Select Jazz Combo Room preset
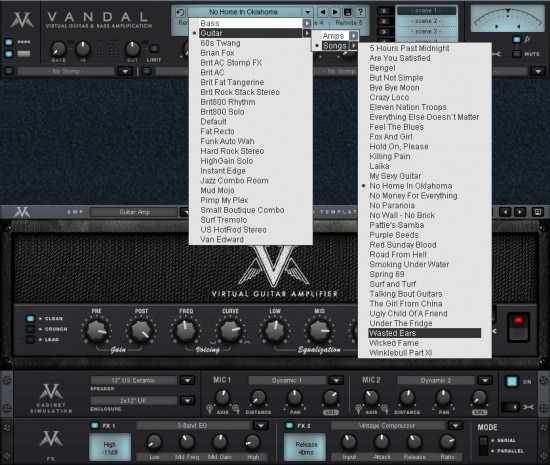550x465 pixels. (234, 181)
